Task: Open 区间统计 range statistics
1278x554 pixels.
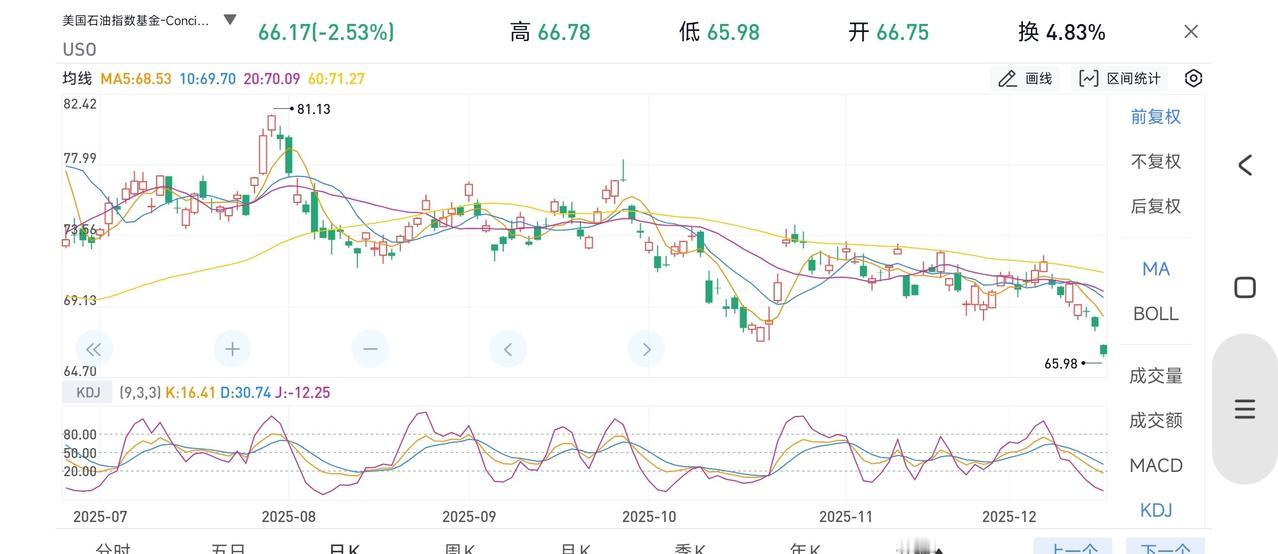Action: click(1121, 78)
